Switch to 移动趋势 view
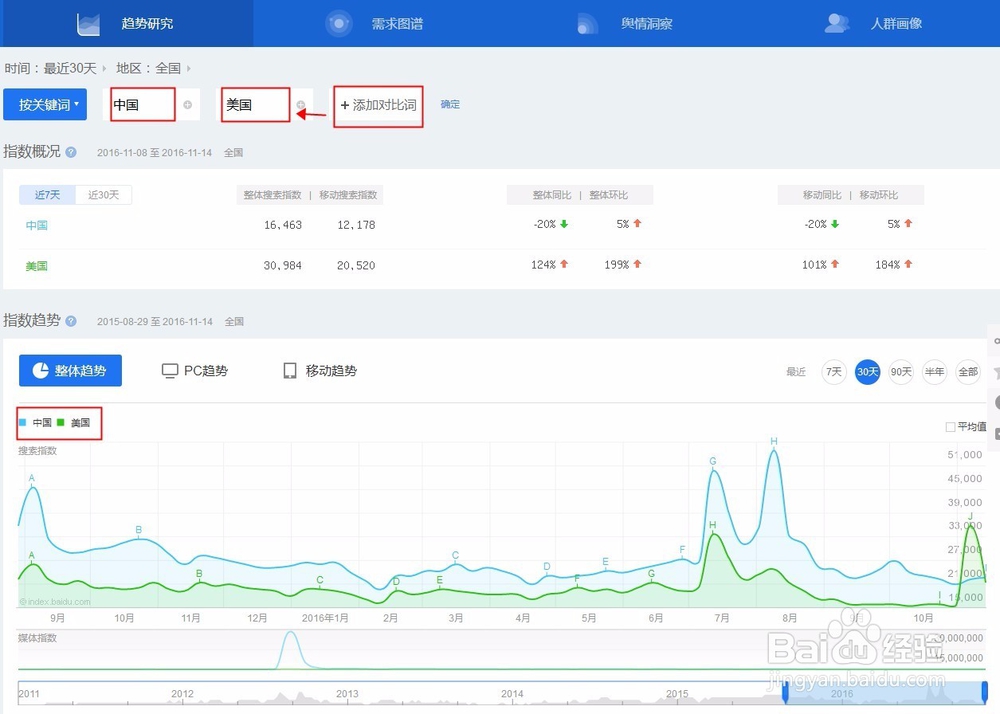Image resolution: width=1000 pixels, height=714 pixels. [320, 370]
